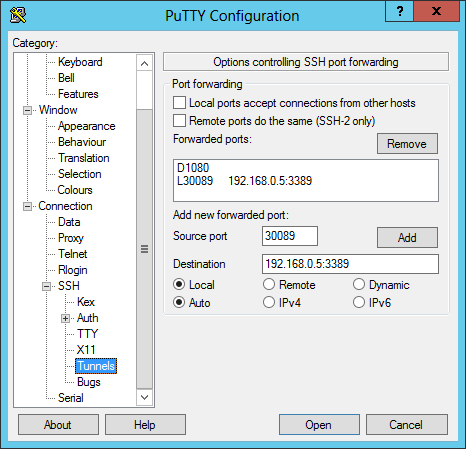
Task: Click the Remove forwarded port button
Action: (x=407, y=144)
